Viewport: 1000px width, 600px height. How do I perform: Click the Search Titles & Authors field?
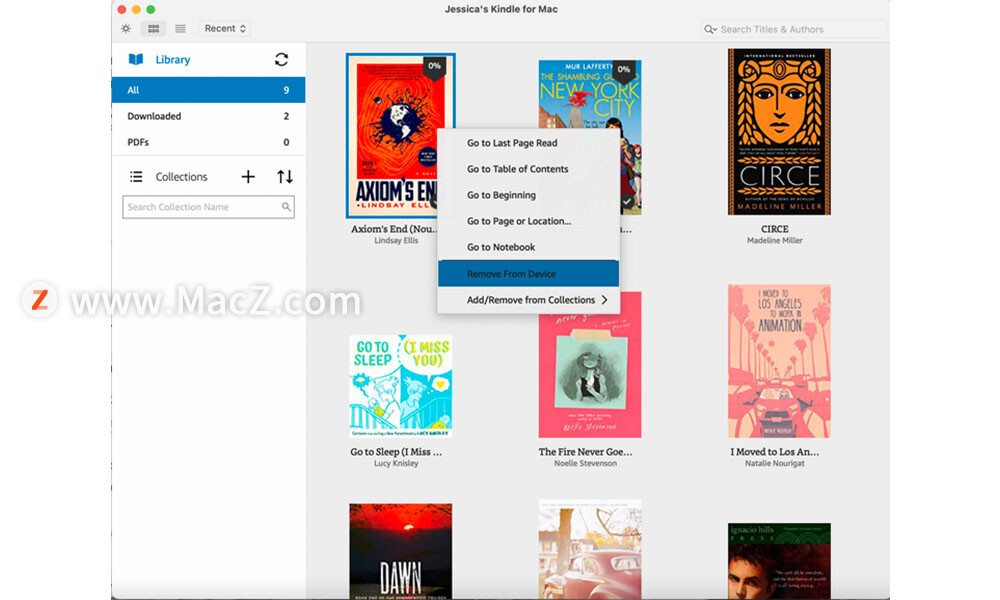(793, 29)
